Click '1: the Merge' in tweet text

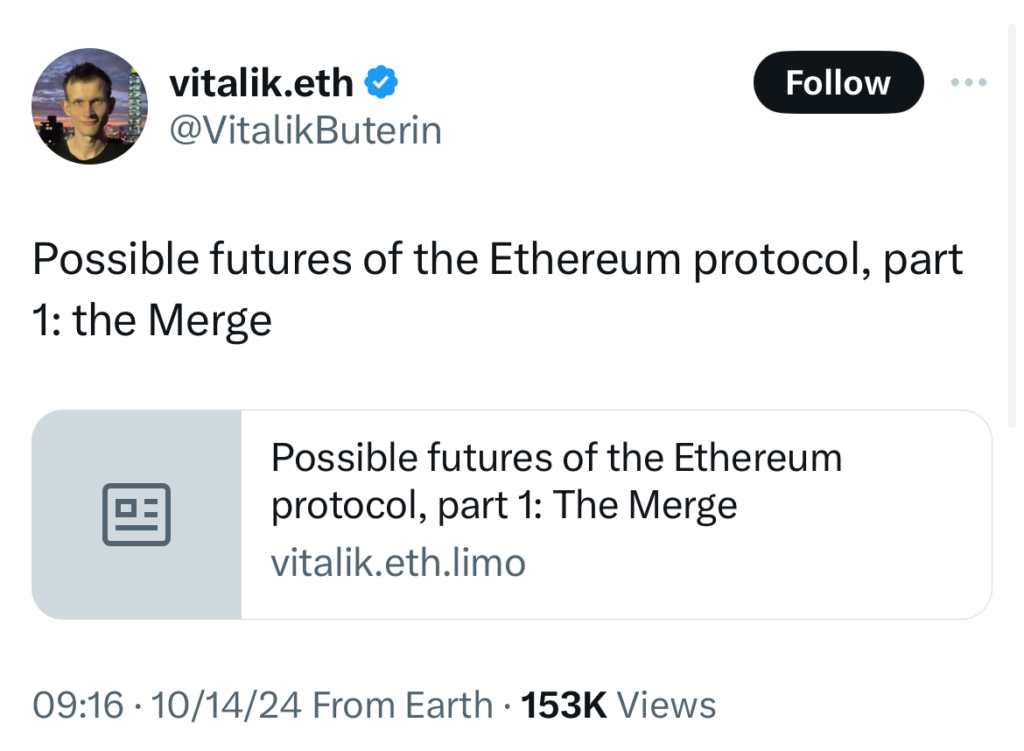coord(152,321)
